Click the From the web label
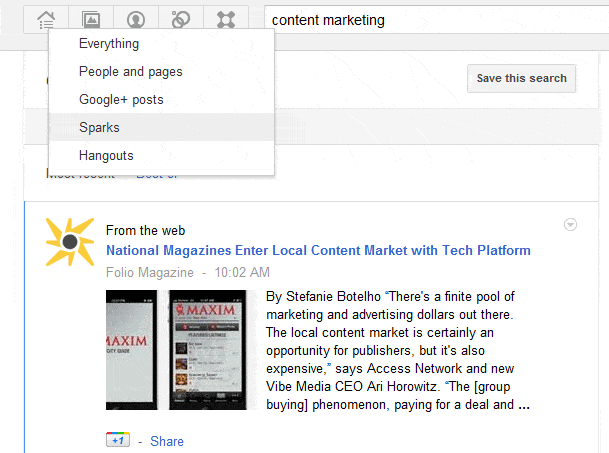 146,230
